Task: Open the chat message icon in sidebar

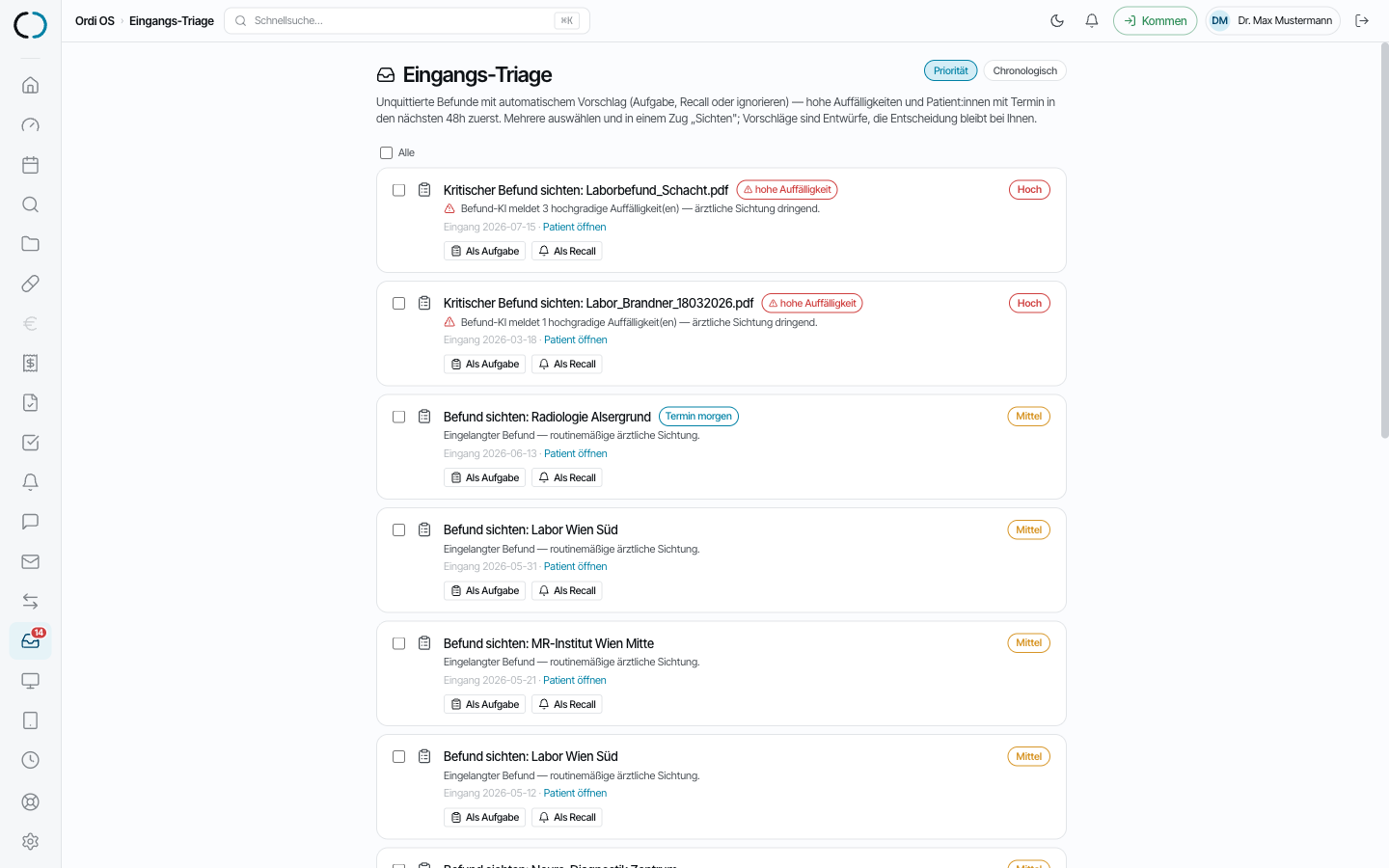Action: (x=30, y=522)
